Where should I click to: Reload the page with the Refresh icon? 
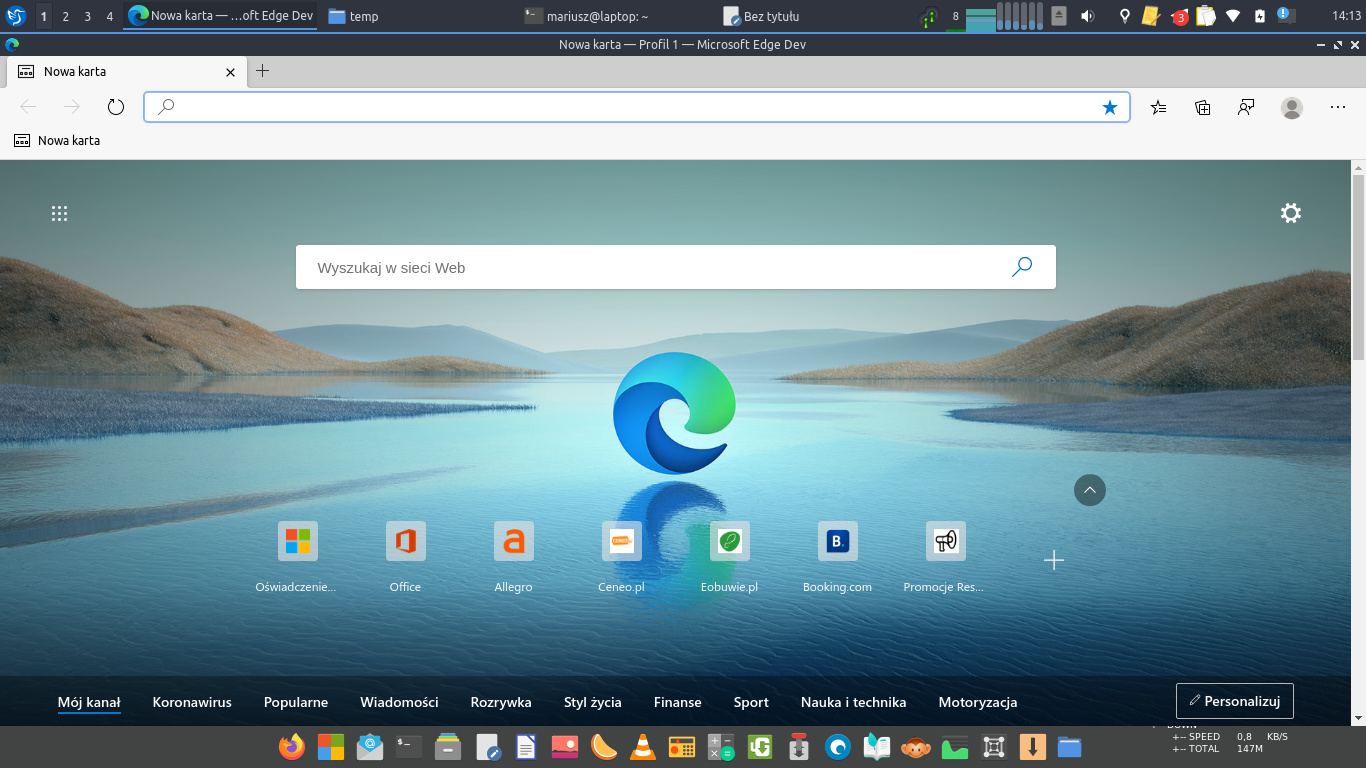click(115, 107)
